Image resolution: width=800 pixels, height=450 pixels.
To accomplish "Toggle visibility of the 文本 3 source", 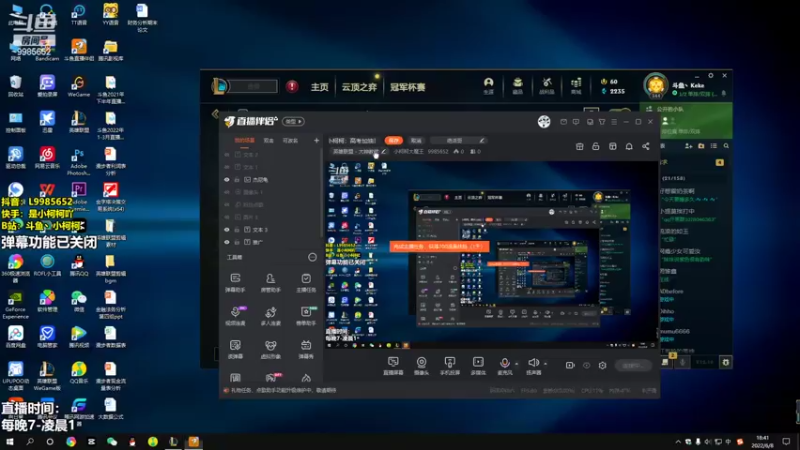I will (227, 230).
